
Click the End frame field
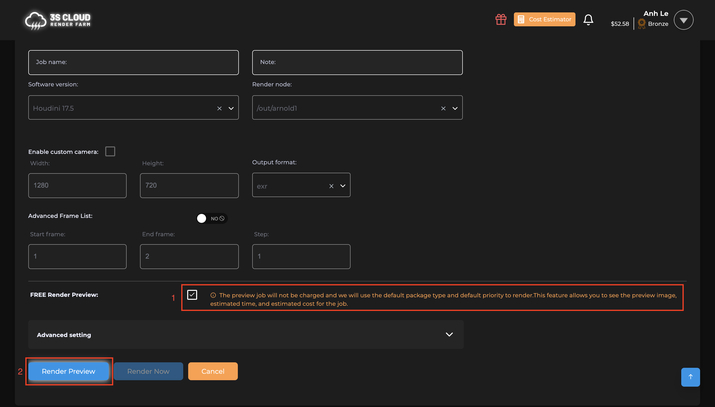[x=189, y=257]
